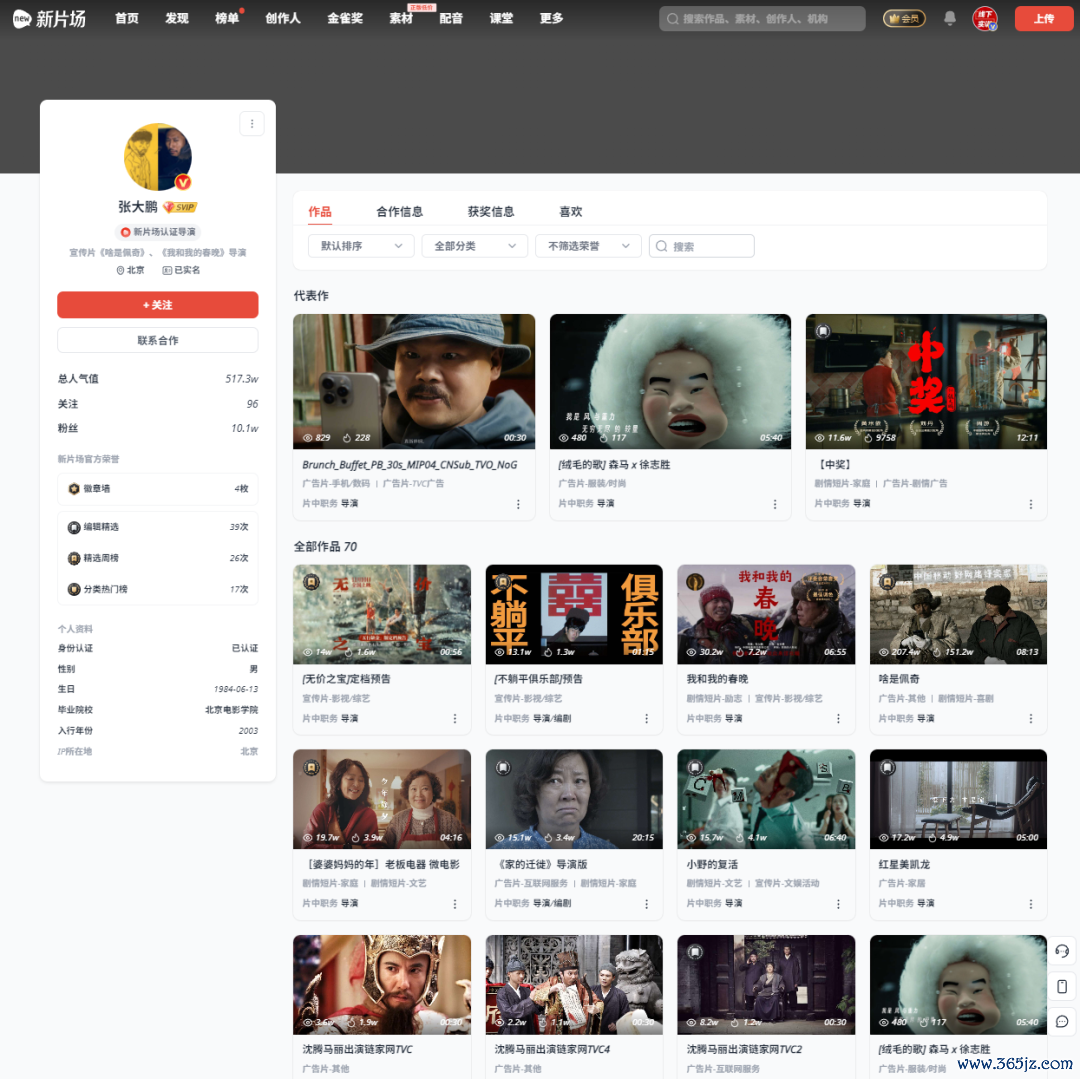Viewport: 1080px width, 1079px height.
Task: Click the red 关注 follow button
Action: tap(158, 305)
